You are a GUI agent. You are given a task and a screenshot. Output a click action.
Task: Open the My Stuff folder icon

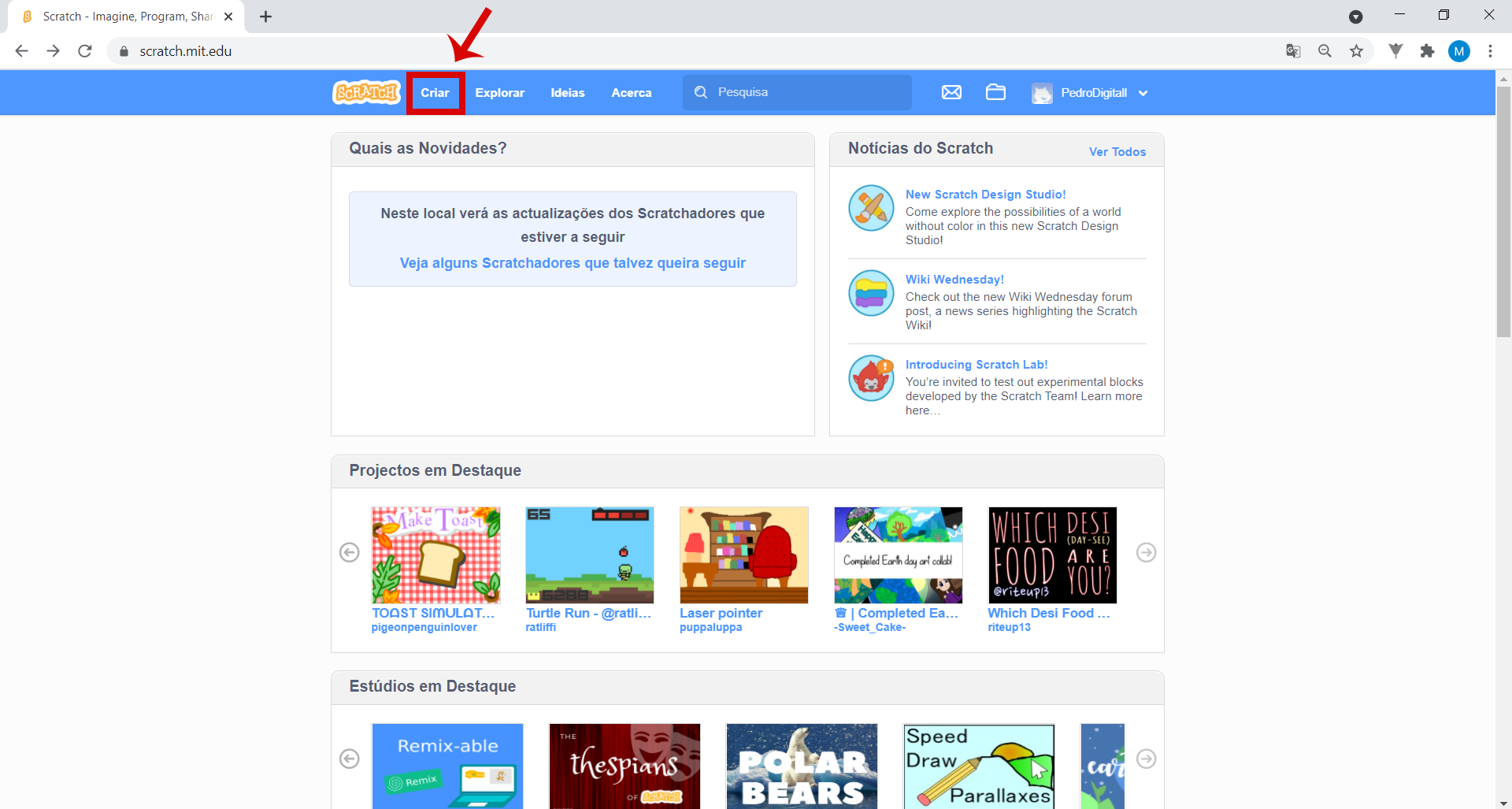click(x=995, y=92)
